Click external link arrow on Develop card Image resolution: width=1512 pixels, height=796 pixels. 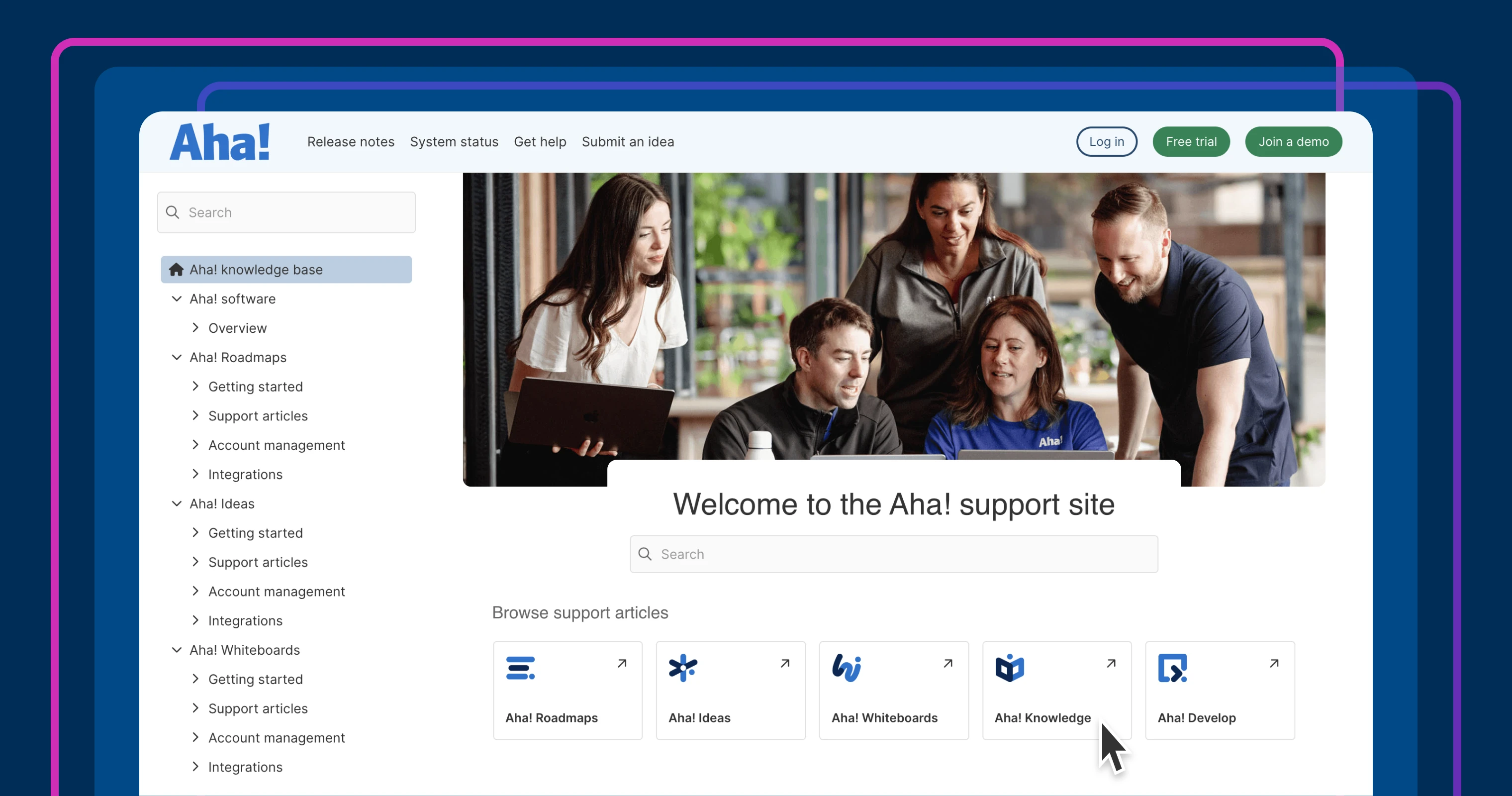point(1274,664)
